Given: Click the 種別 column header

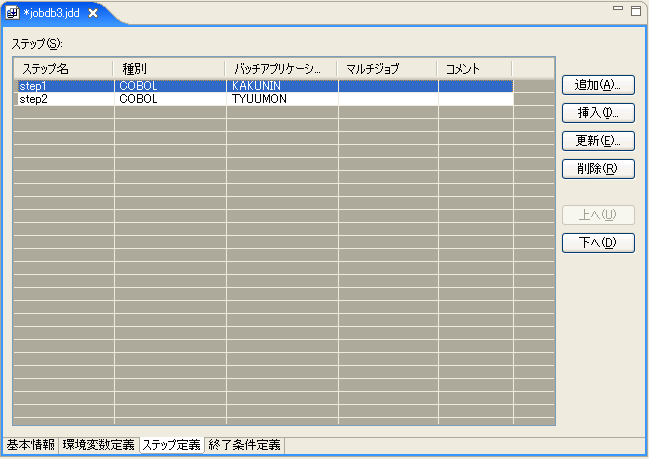Looking at the screenshot, I should (x=169, y=69).
